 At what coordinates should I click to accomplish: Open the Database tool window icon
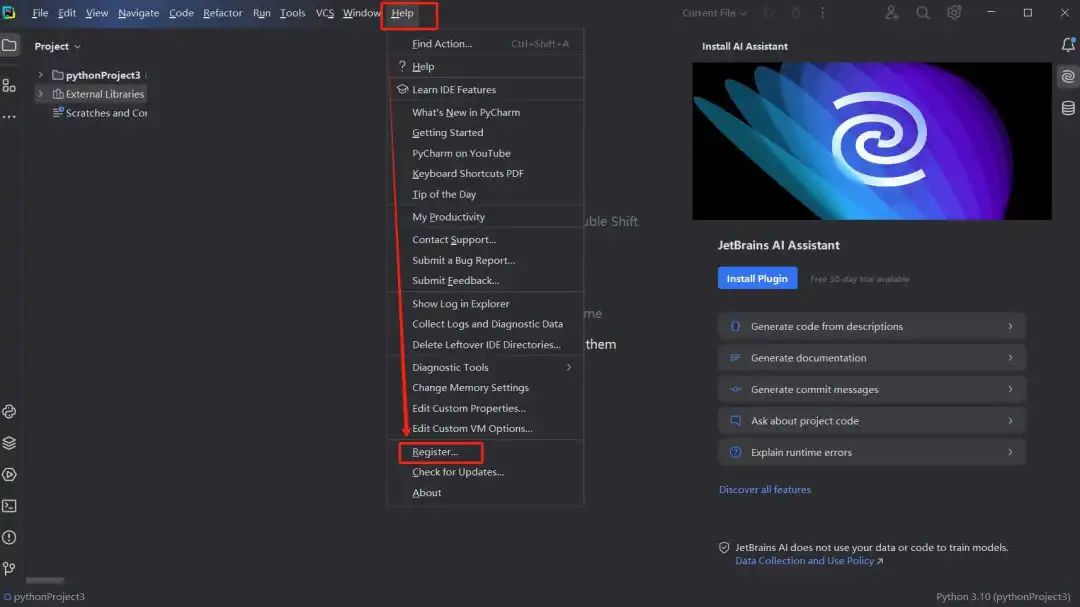1068,108
